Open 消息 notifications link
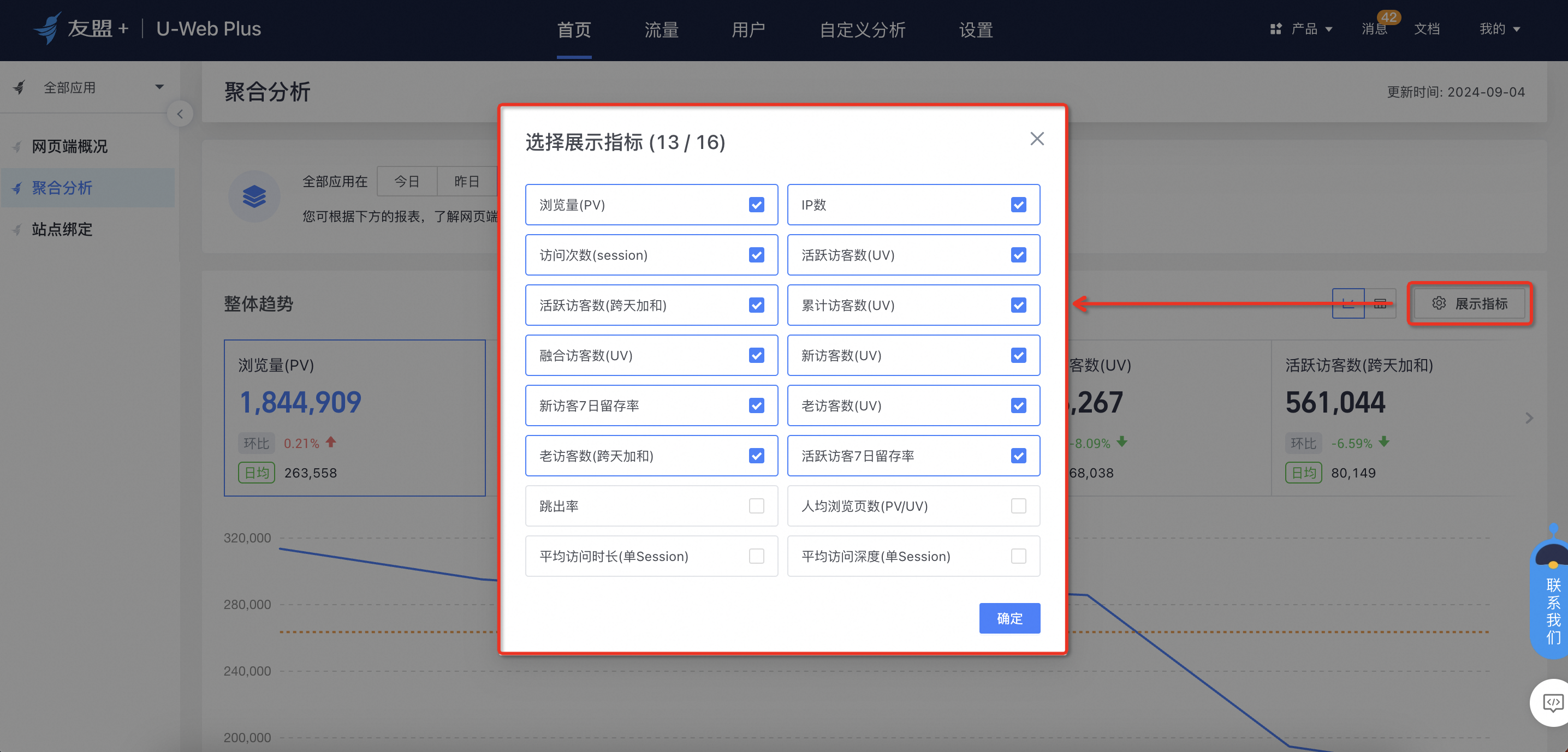1568x752 pixels. click(1374, 28)
